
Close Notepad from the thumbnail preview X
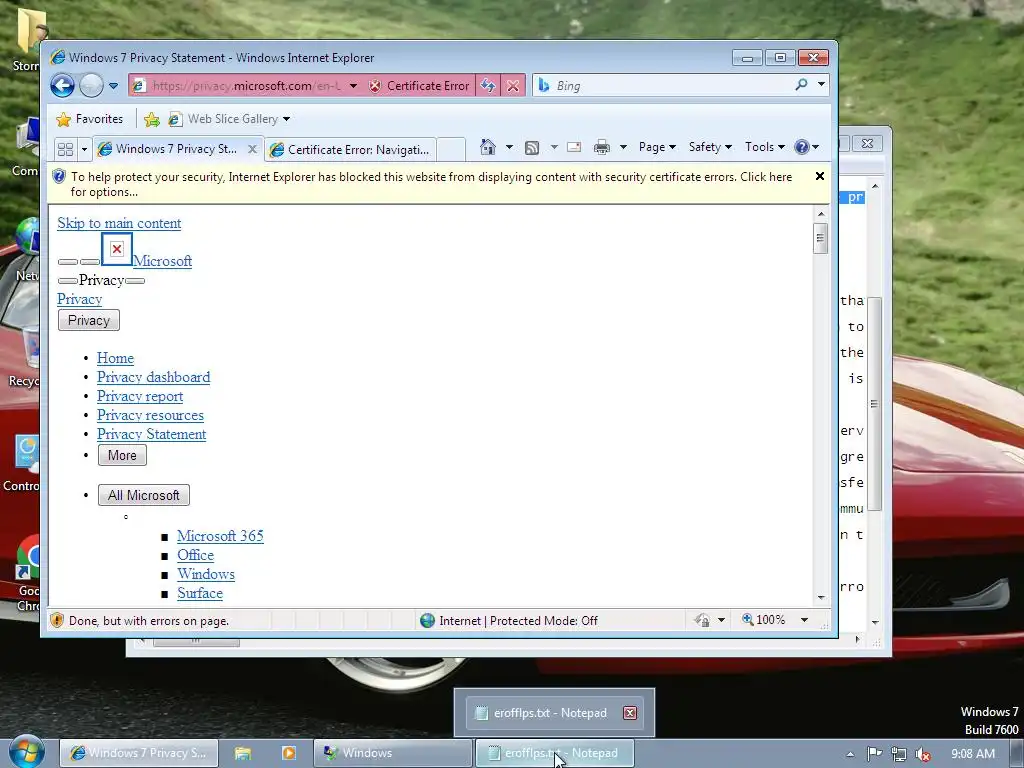click(x=630, y=713)
